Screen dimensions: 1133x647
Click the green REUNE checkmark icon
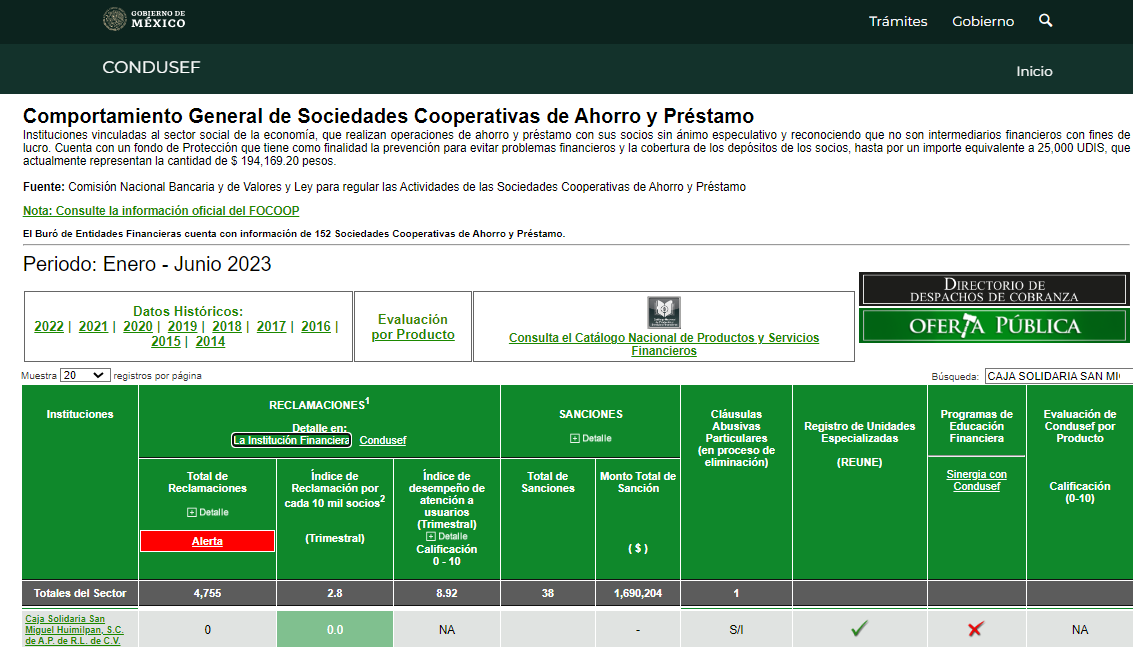[859, 629]
